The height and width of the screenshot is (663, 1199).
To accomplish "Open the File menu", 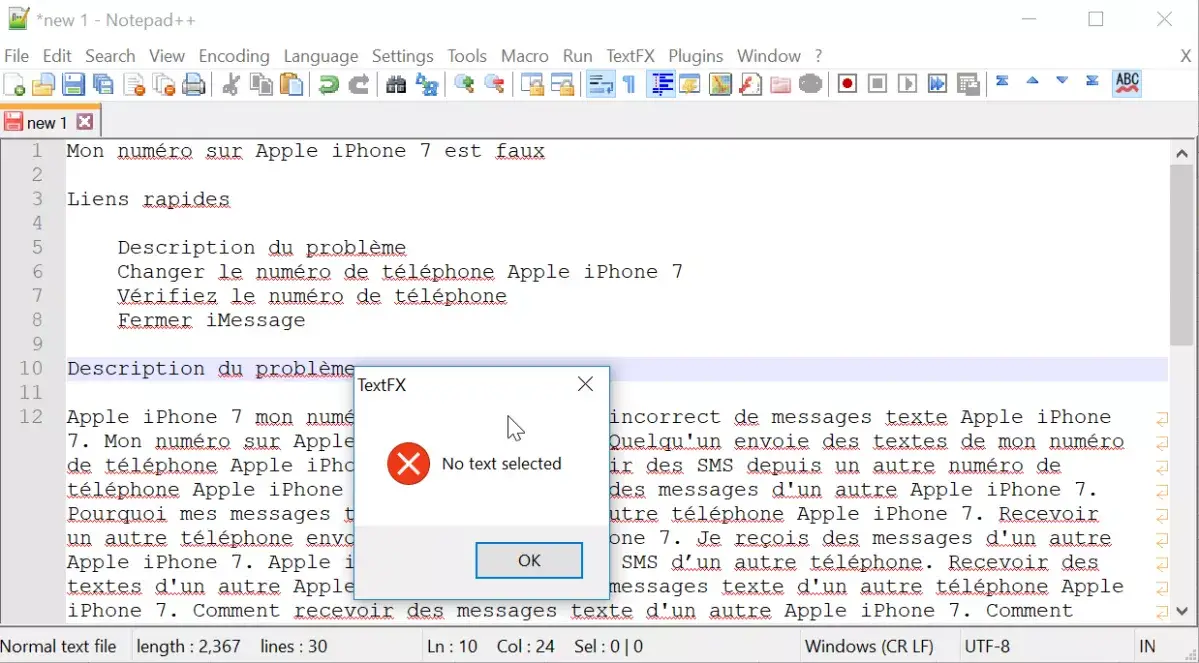I will (x=16, y=56).
